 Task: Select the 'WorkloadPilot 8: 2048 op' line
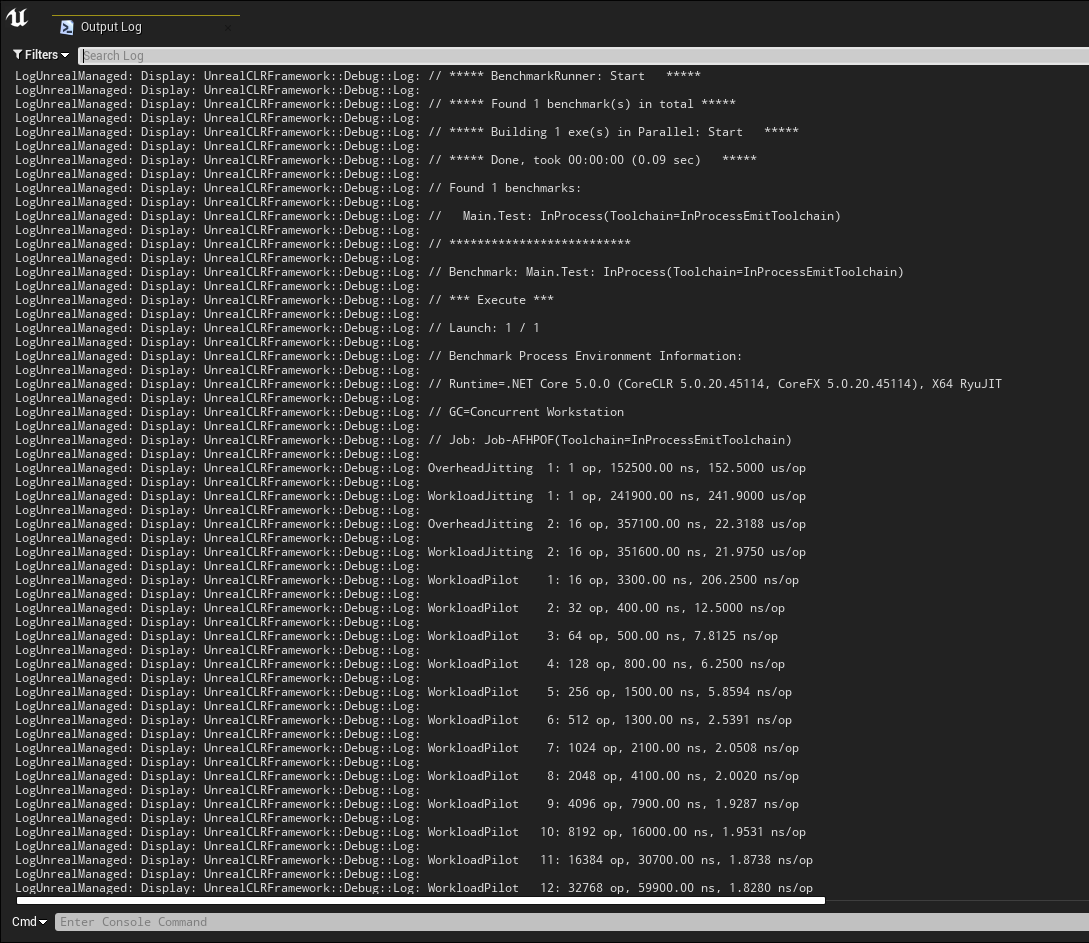[x=407, y=776]
